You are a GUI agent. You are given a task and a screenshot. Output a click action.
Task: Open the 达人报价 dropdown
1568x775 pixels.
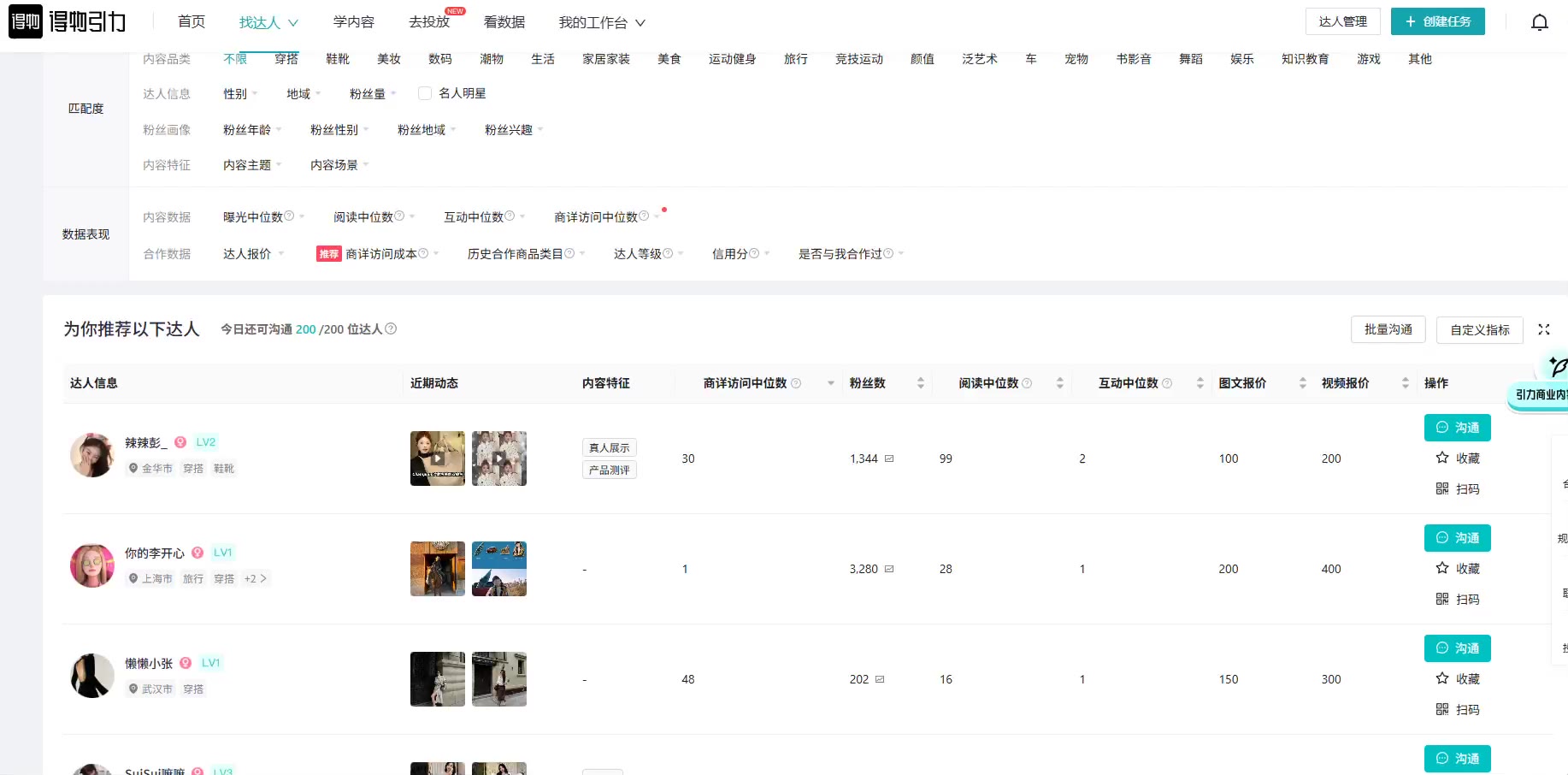(253, 253)
